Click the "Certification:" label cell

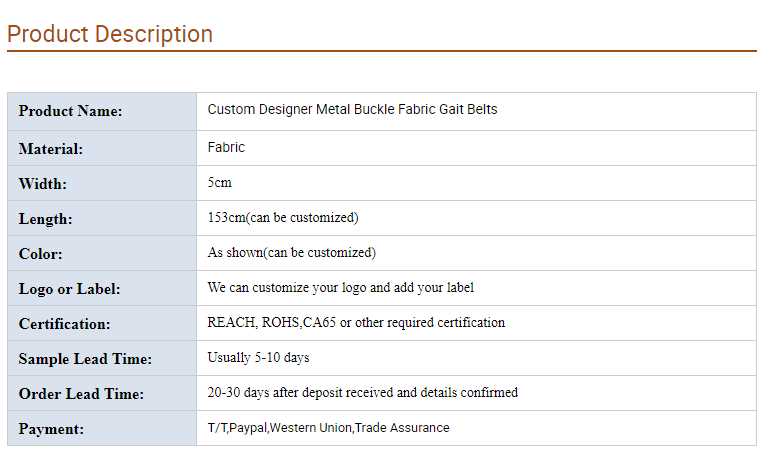(65, 324)
